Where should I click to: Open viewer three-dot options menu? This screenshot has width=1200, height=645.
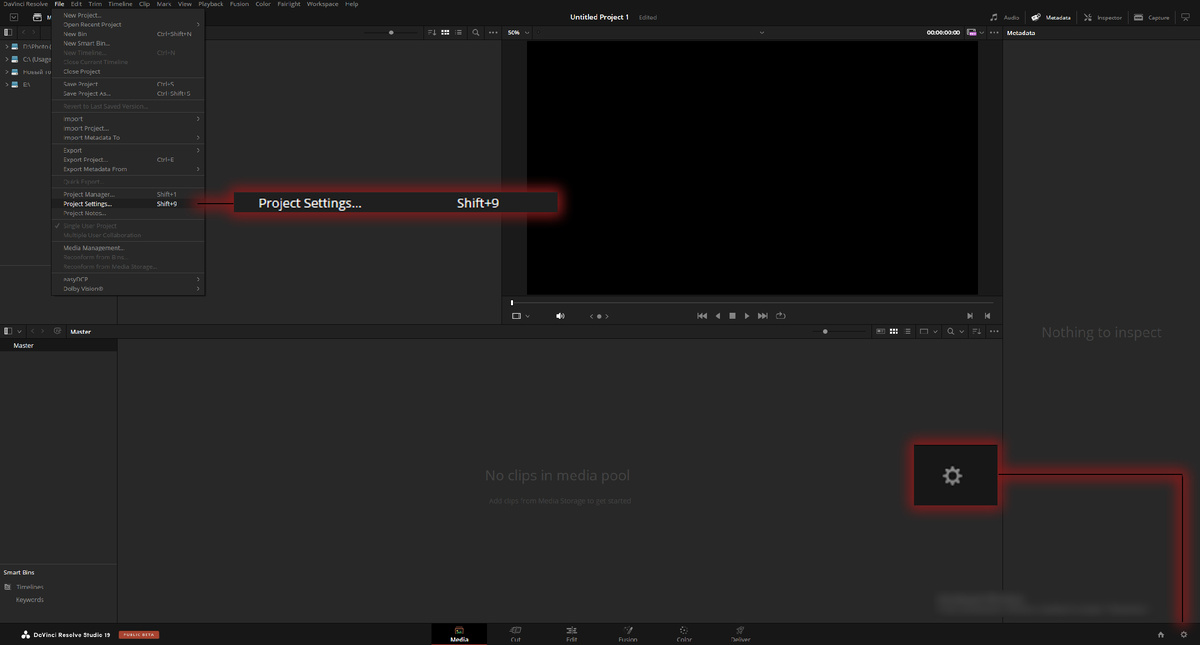pyautogui.click(x=994, y=33)
